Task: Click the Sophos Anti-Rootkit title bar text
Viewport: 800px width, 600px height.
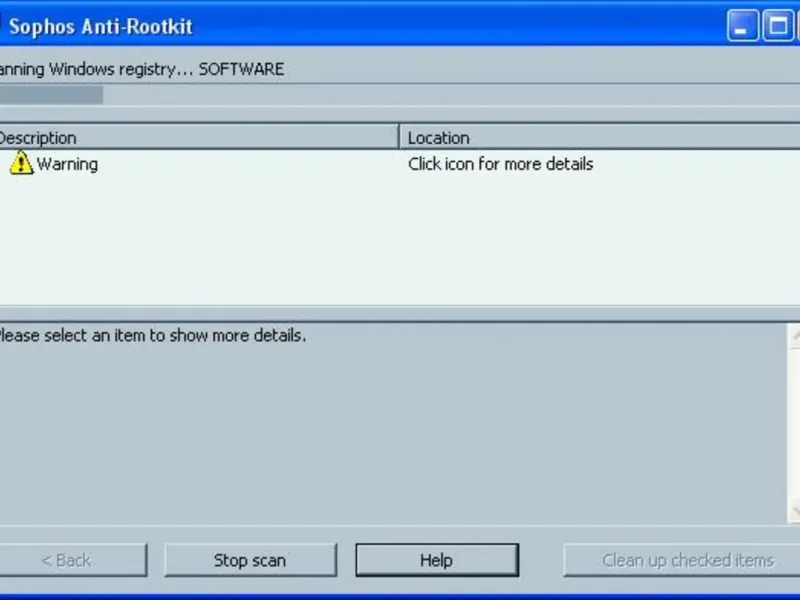Action: (x=101, y=27)
